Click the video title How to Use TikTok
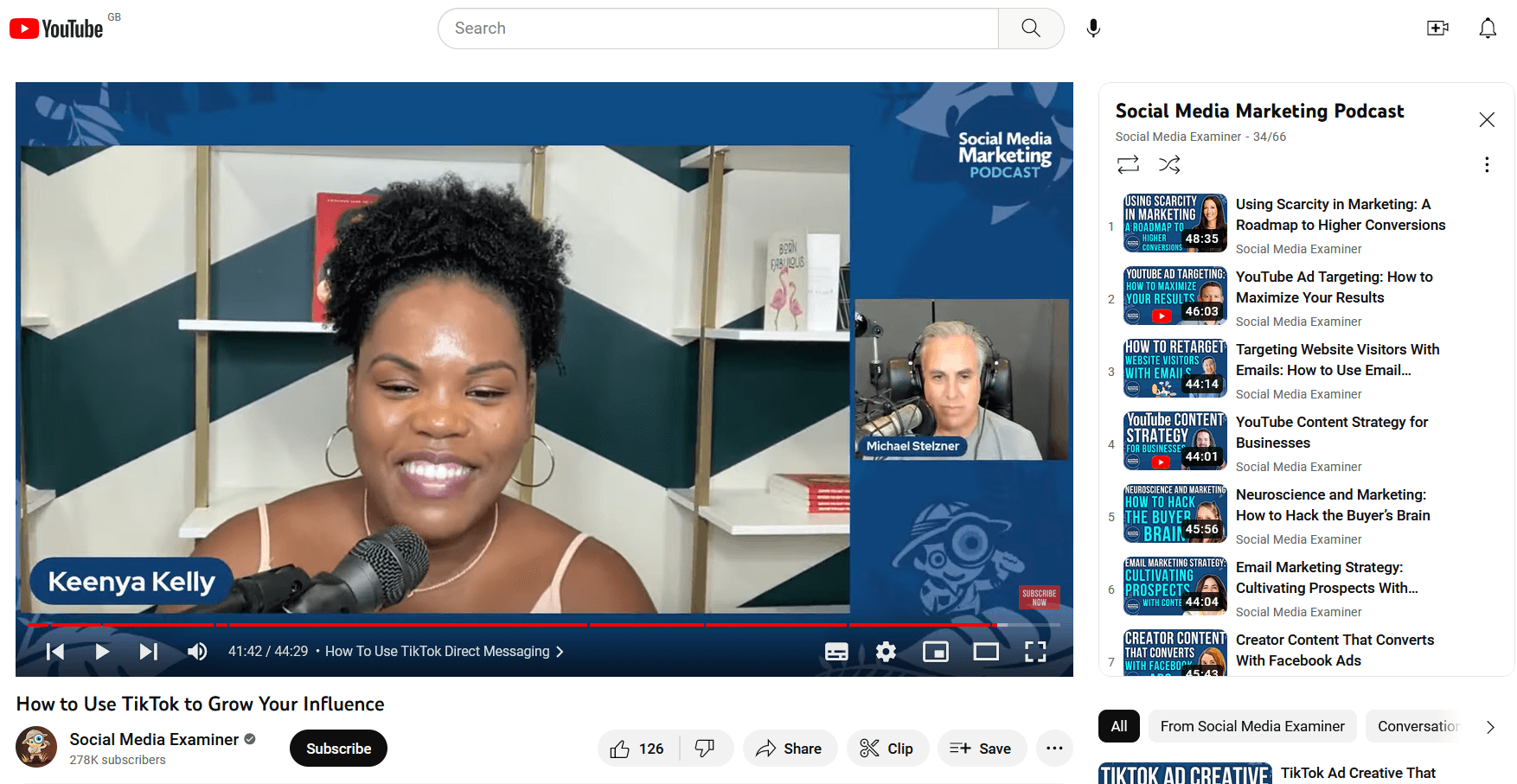This screenshot has width=1517, height=784. 200,704
